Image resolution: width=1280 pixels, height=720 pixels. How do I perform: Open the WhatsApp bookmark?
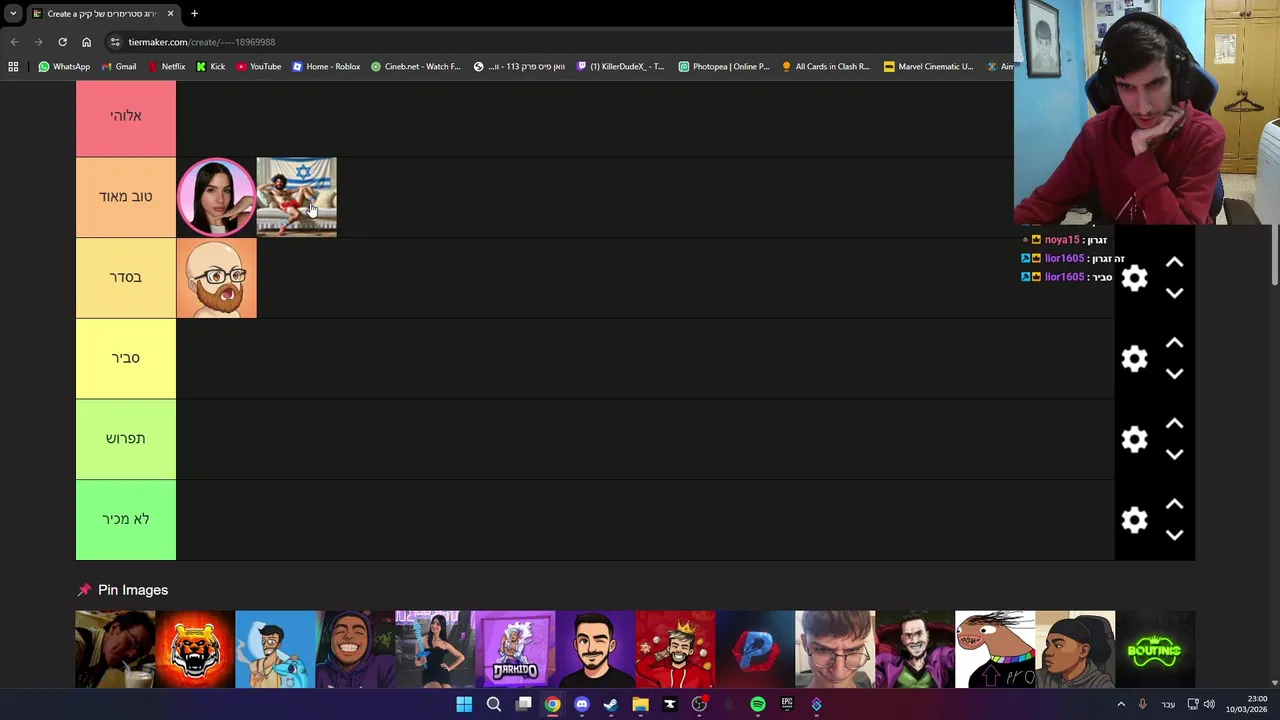64,67
